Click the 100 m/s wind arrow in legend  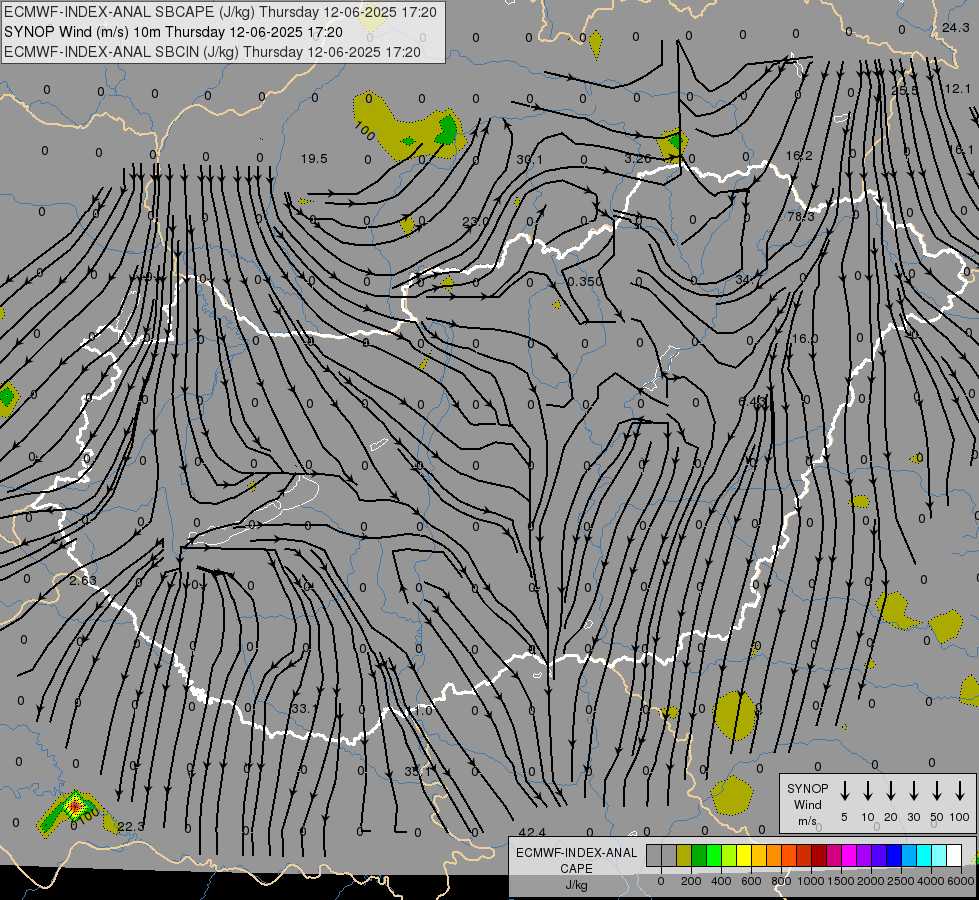click(960, 791)
